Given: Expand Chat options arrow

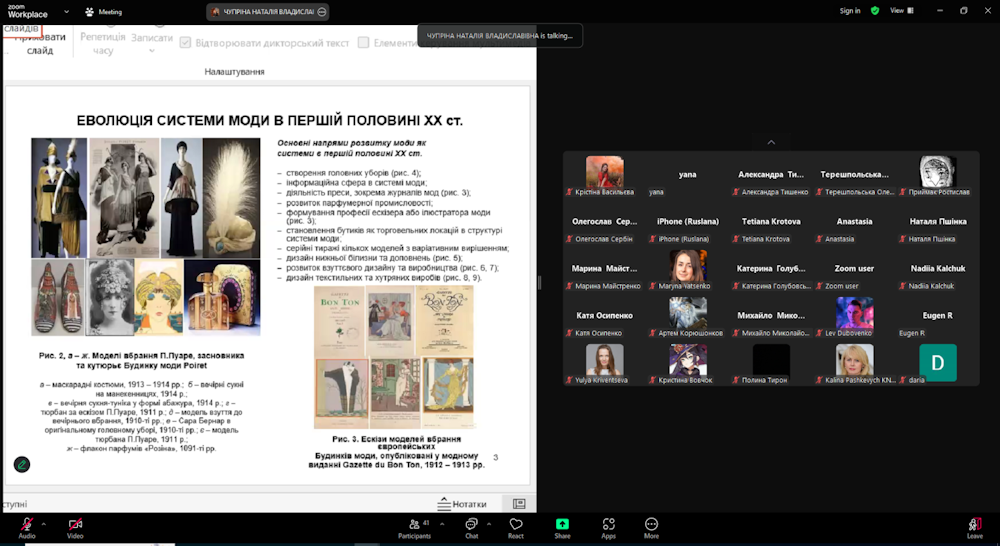Looking at the screenshot, I should 489,524.
